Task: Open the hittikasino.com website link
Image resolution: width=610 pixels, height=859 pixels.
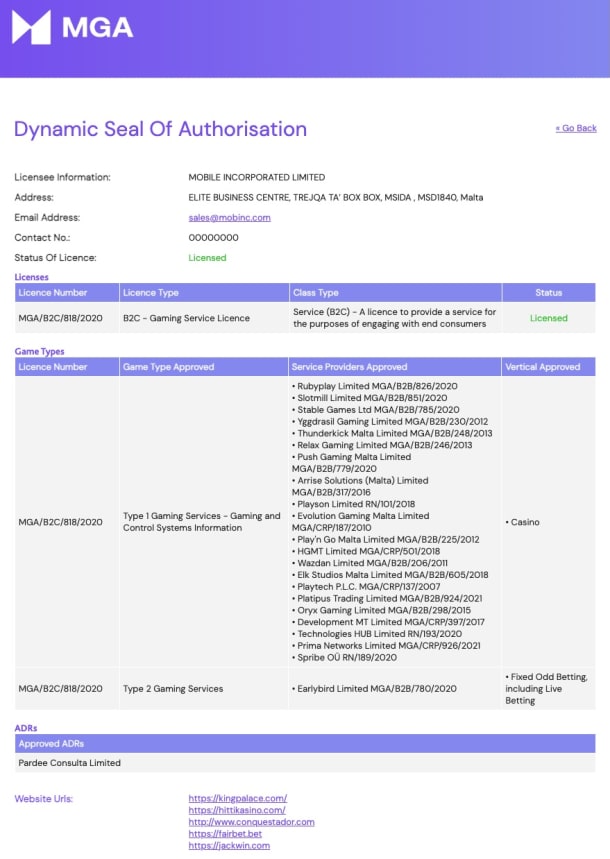Action: pos(237,810)
